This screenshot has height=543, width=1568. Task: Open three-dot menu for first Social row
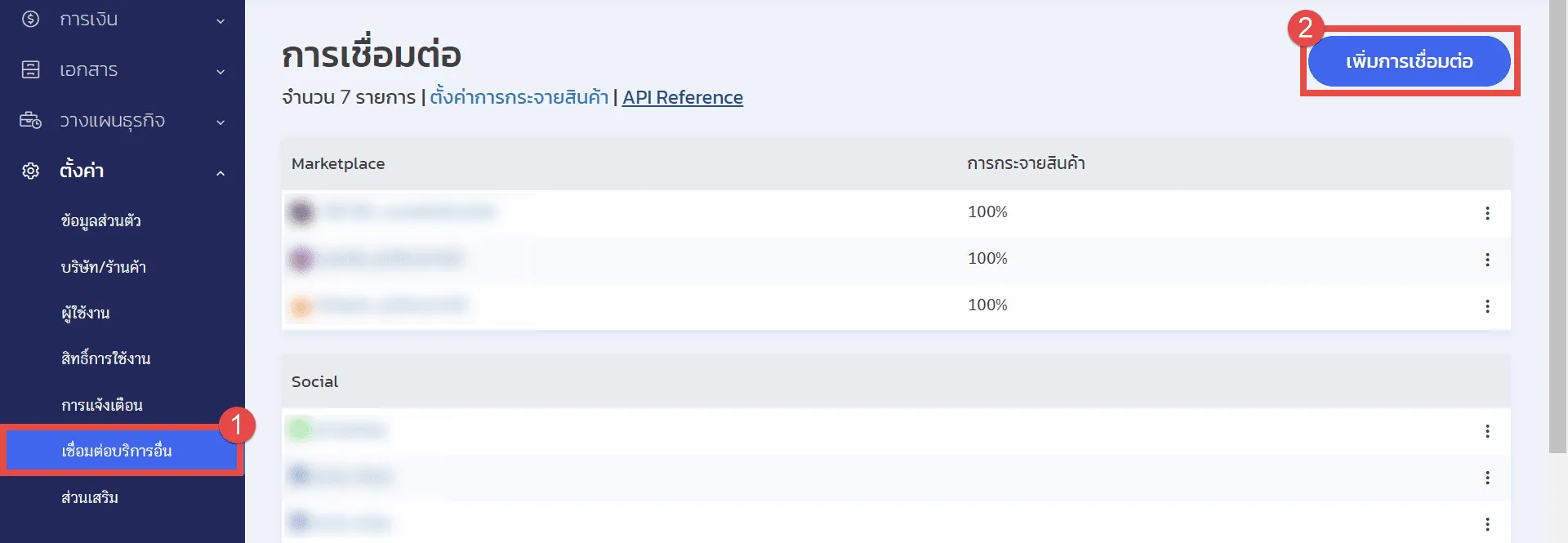pos(1487,431)
